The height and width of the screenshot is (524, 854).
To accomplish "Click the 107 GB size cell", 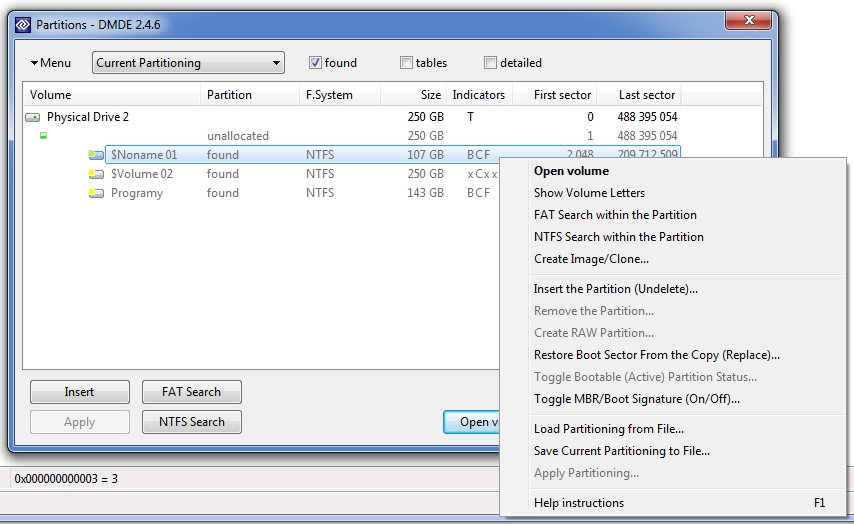I will [x=425, y=155].
